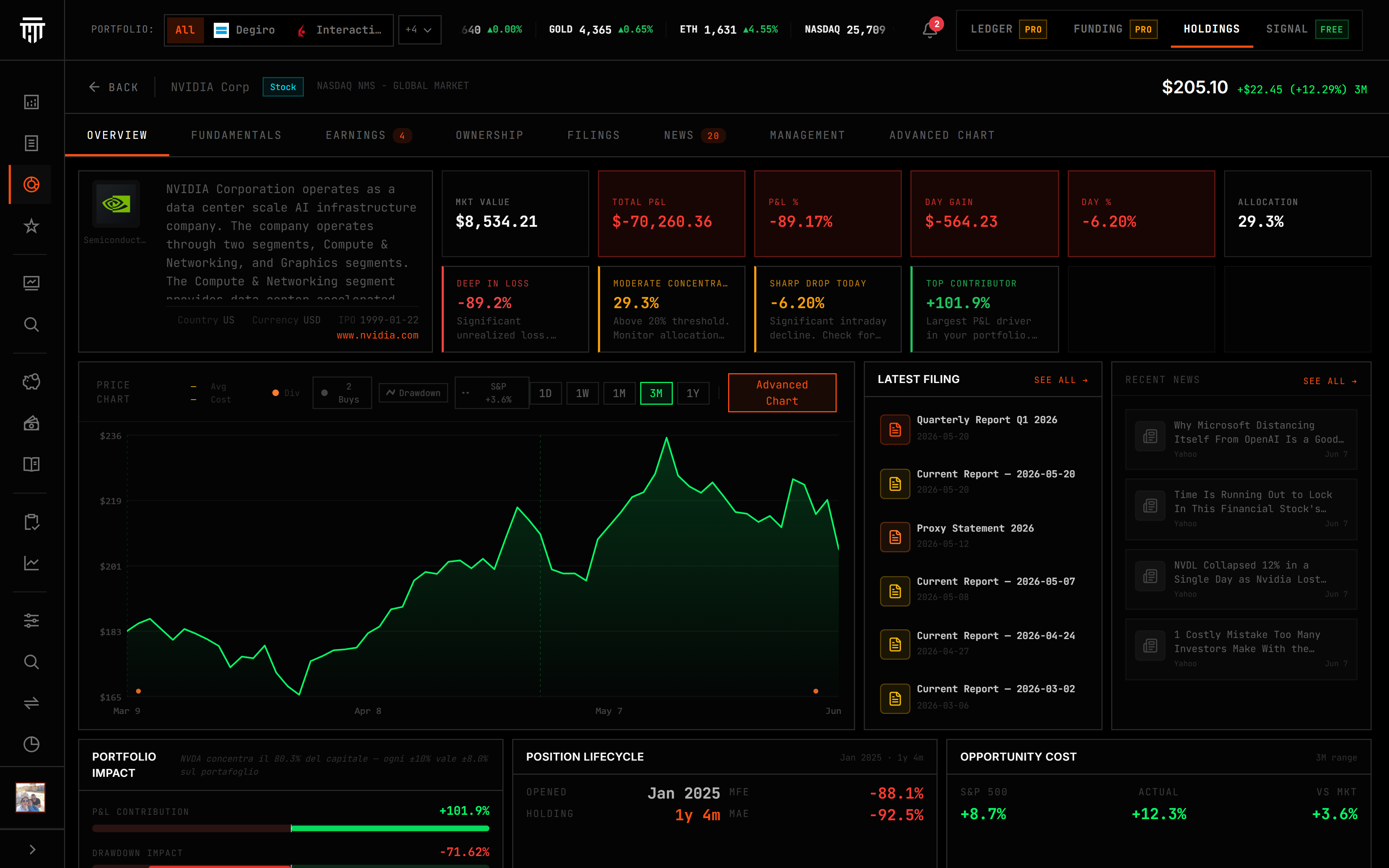Open the swap arrows transfer sidebar icon
Viewport: 1389px width, 868px height.
point(31,703)
